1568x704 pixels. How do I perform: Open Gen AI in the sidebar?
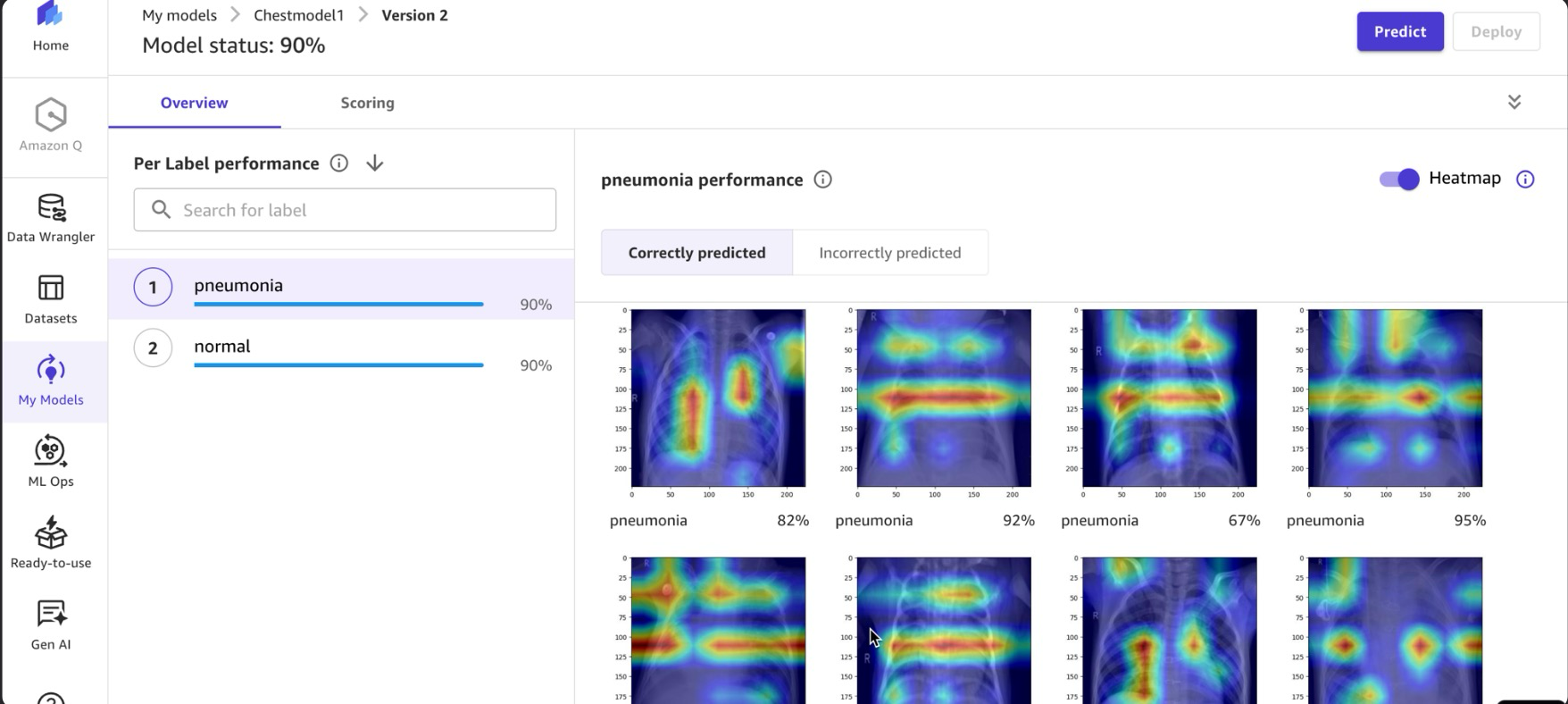point(51,624)
